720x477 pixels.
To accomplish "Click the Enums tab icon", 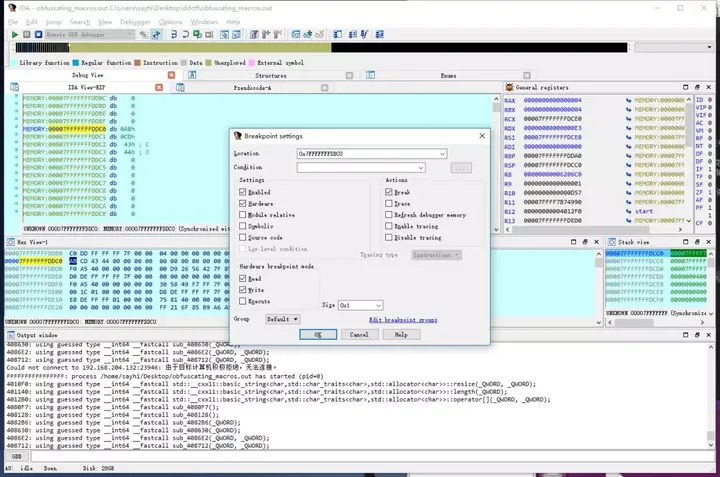I will click(x=371, y=75).
